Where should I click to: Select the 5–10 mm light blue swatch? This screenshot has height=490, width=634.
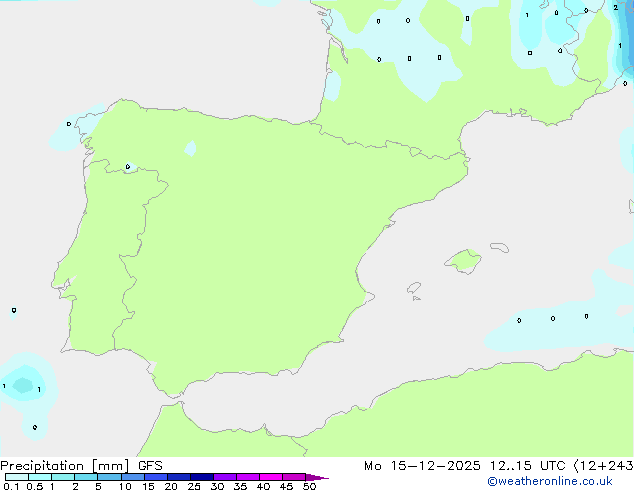pos(109,477)
